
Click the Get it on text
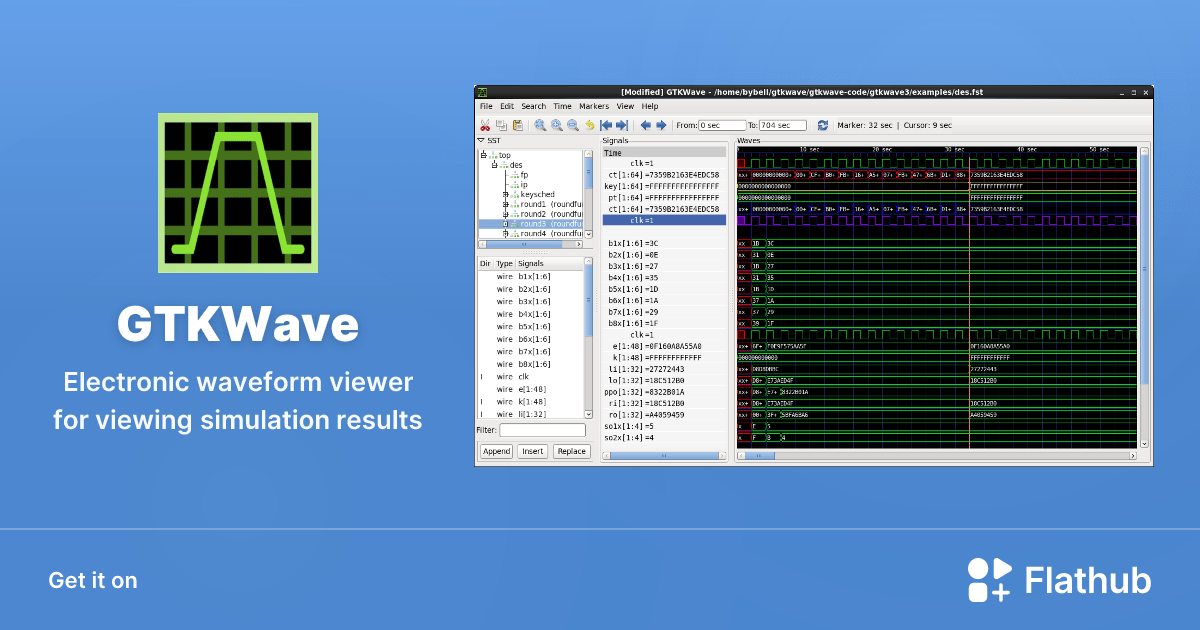(93, 581)
